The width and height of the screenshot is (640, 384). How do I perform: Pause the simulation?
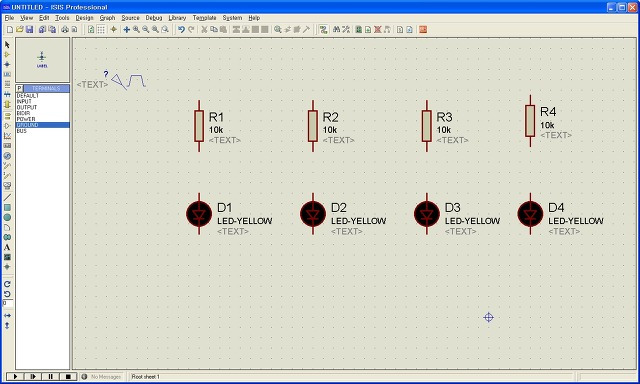coord(50,376)
